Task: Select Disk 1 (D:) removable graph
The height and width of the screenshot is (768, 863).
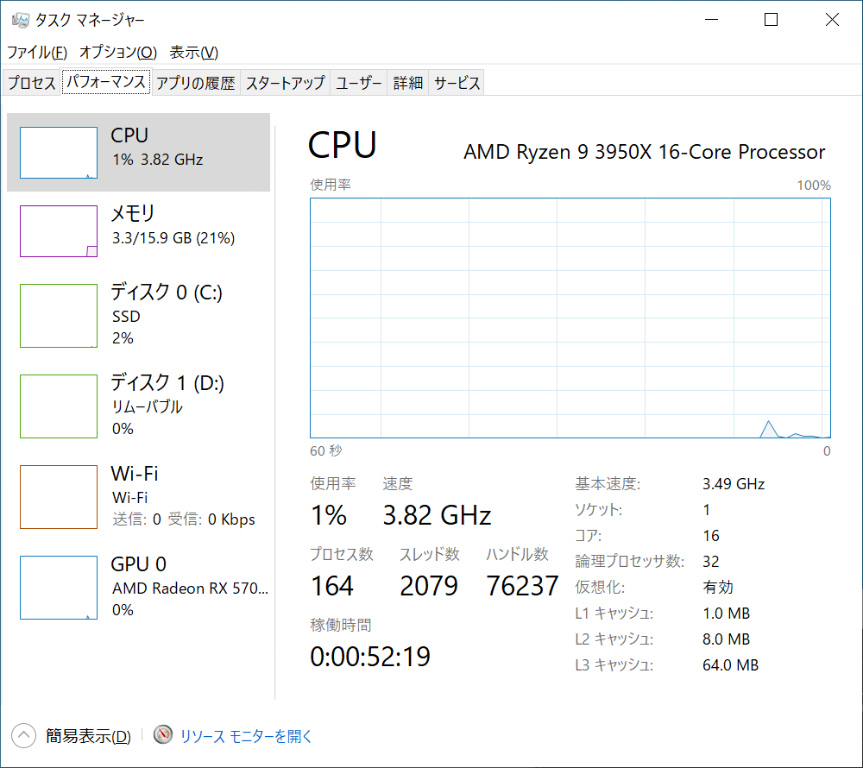Action: coord(59,406)
